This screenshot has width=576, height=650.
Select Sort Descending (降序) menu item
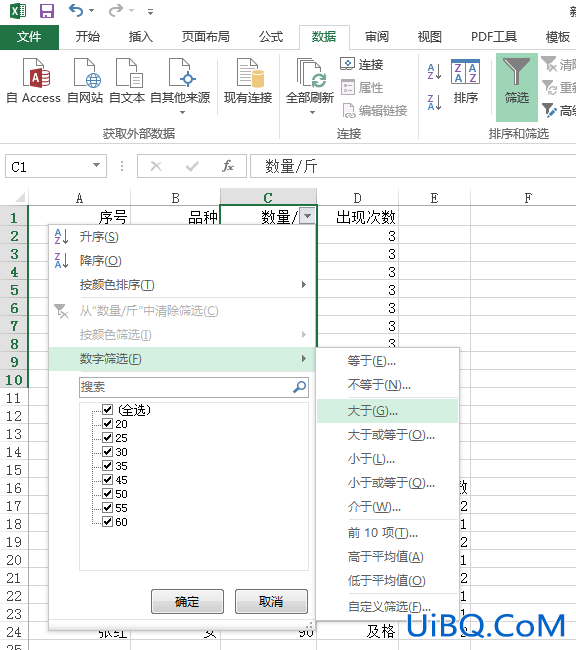pyautogui.click(x=182, y=261)
